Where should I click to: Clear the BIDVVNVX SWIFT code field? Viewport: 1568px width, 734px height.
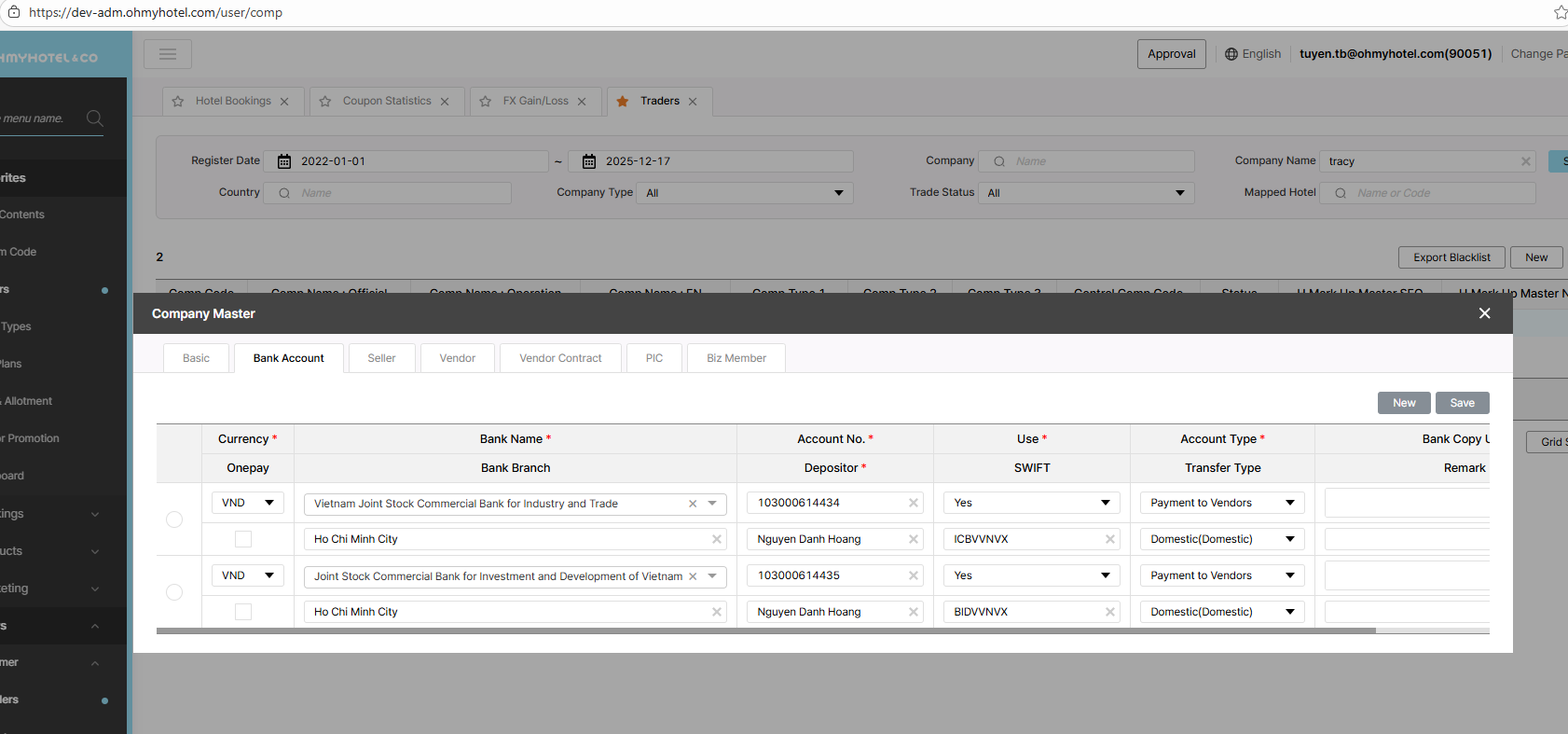[1110, 612]
